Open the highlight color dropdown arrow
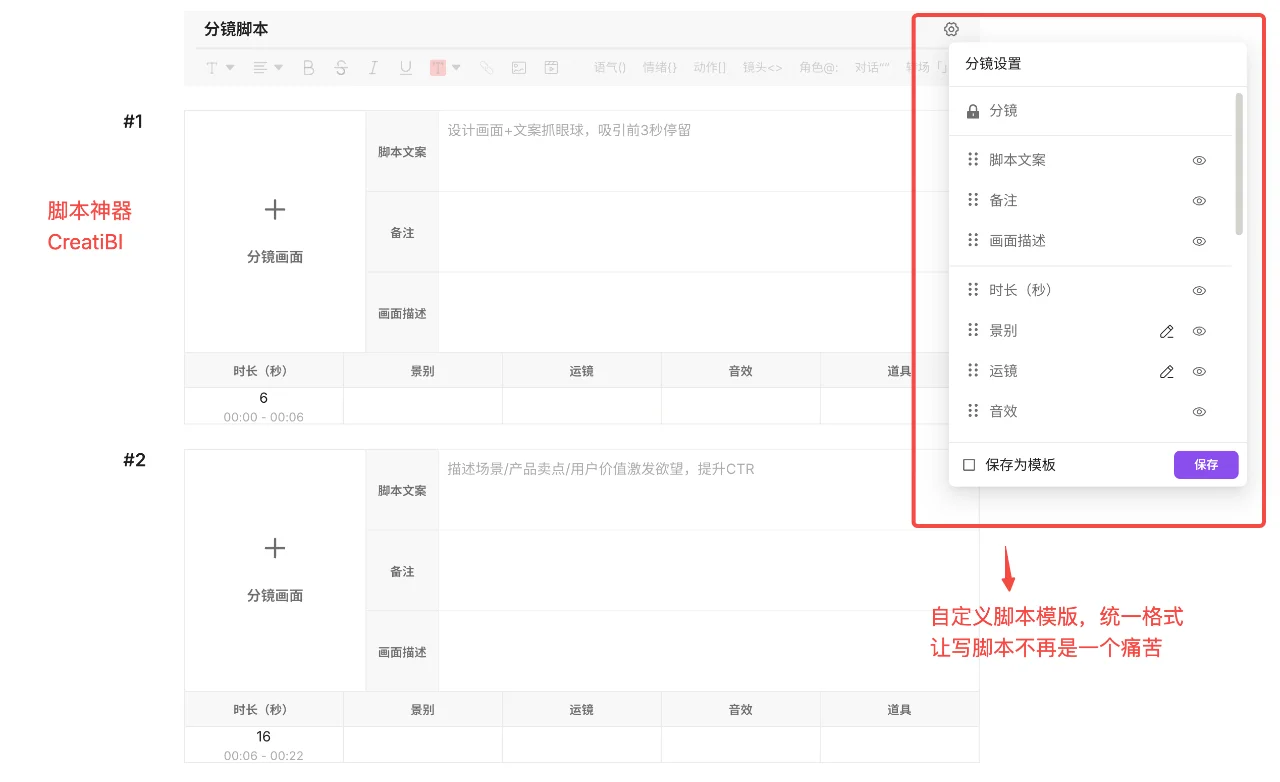Viewport: 1280px width, 782px height. point(458,67)
